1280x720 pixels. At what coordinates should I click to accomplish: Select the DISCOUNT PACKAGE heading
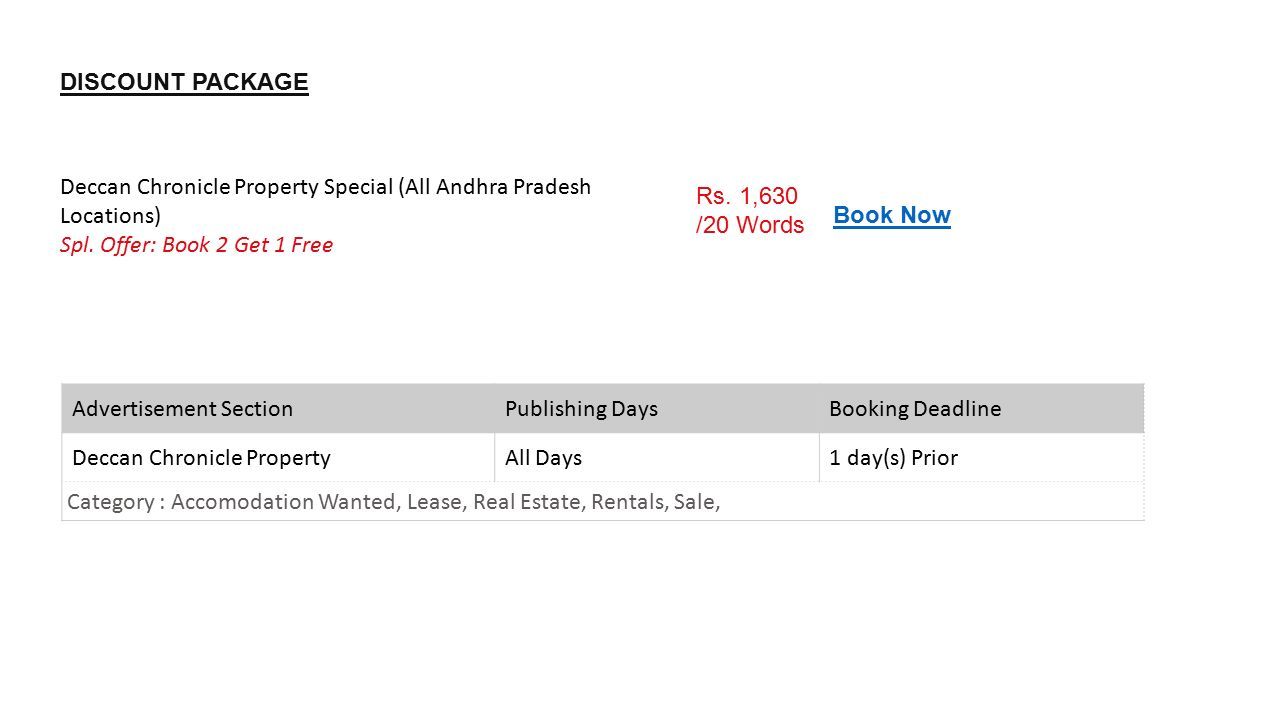(184, 82)
